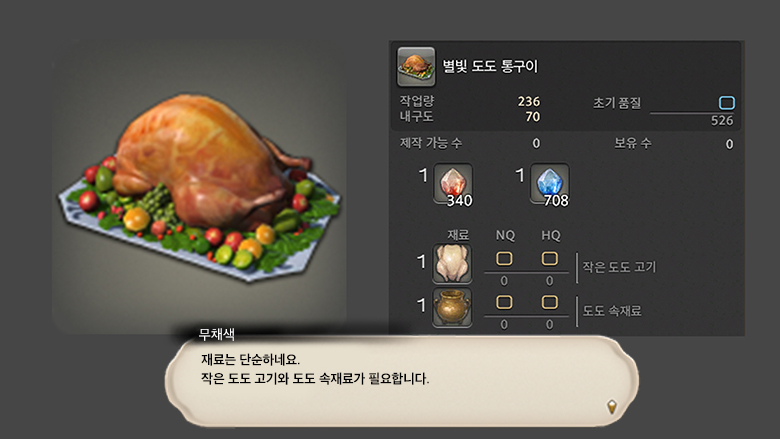Select the blue water crystal icon
Viewport: 780px width, 439px height.
(550, 183)
